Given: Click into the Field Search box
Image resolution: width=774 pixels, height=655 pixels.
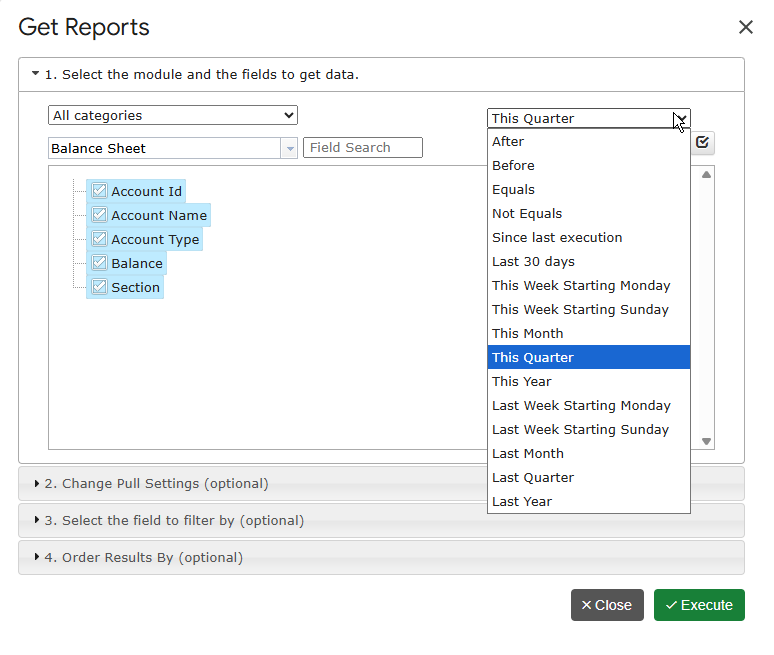Looking at the screenshot, I should 363,148.
